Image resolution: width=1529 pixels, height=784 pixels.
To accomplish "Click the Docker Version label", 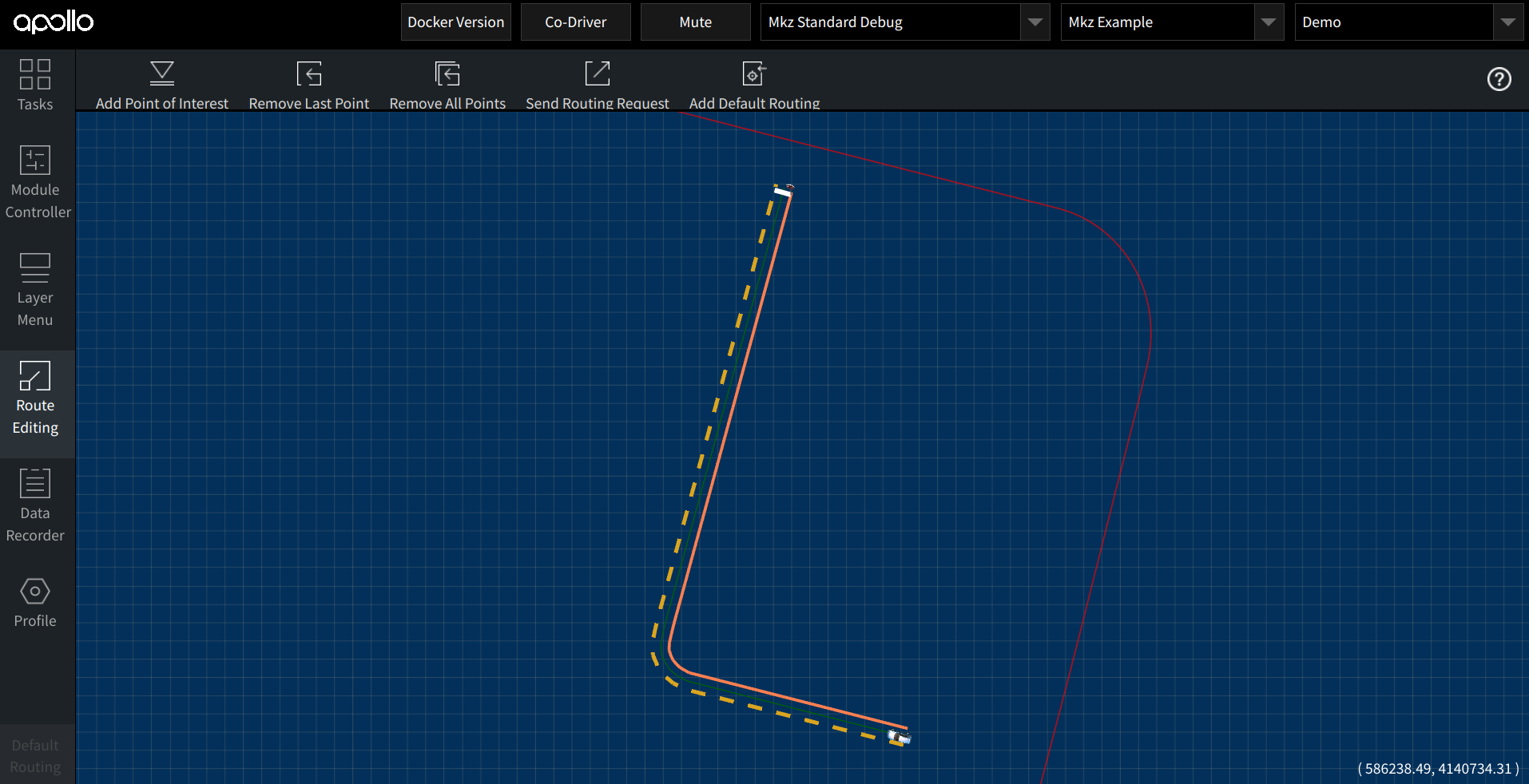I will (455, 22).
